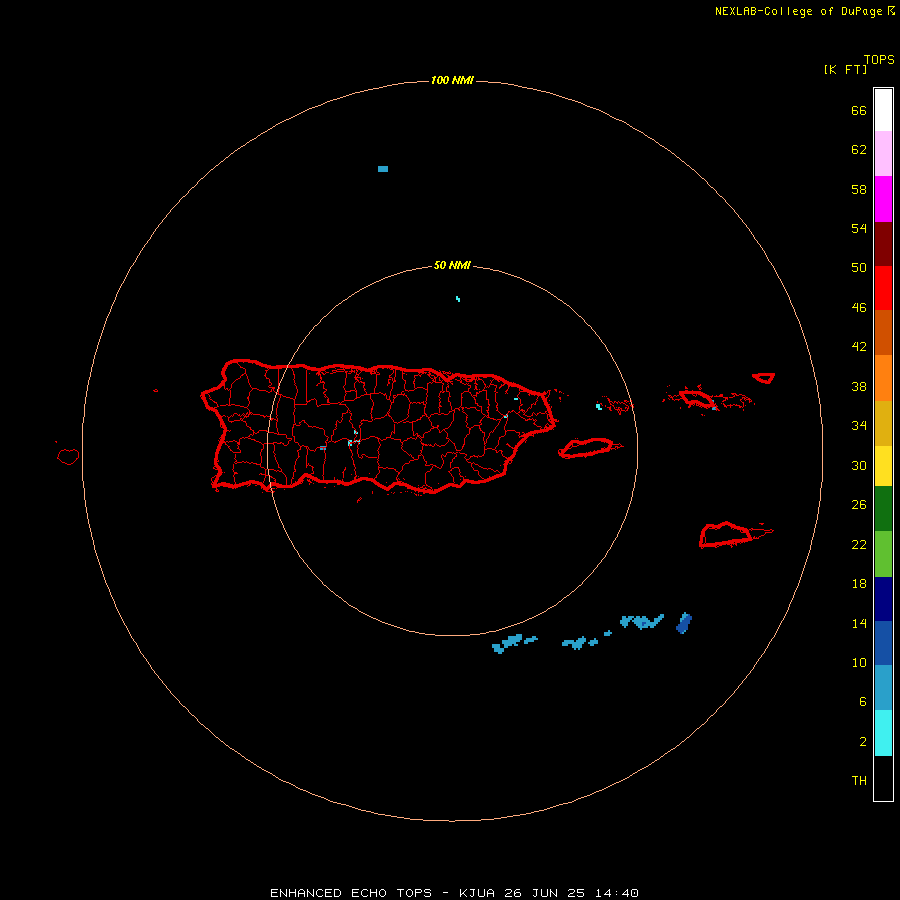The width and height of the screenshot is (900, 900).
Task: Click the bright yellow legend band
Action: pos(883,466)
